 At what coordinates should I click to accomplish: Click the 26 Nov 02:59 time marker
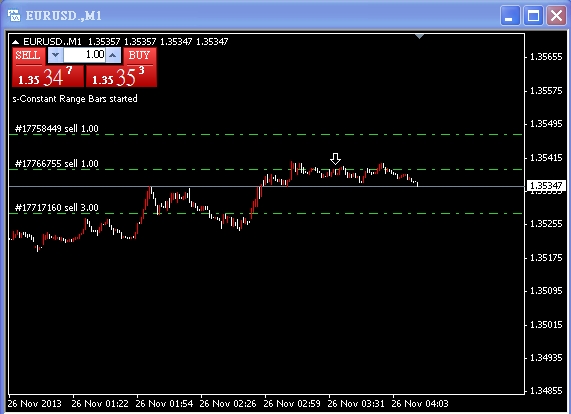(x=292, y=404)
